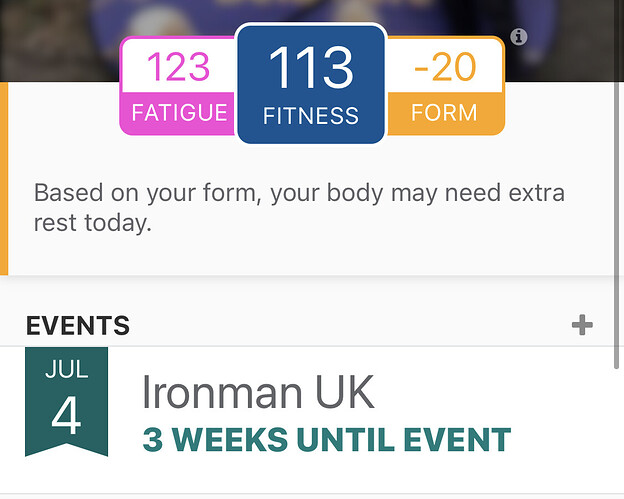Select the Form -20 score badge
The image size is (624, 499).
[x=445, y=86]
